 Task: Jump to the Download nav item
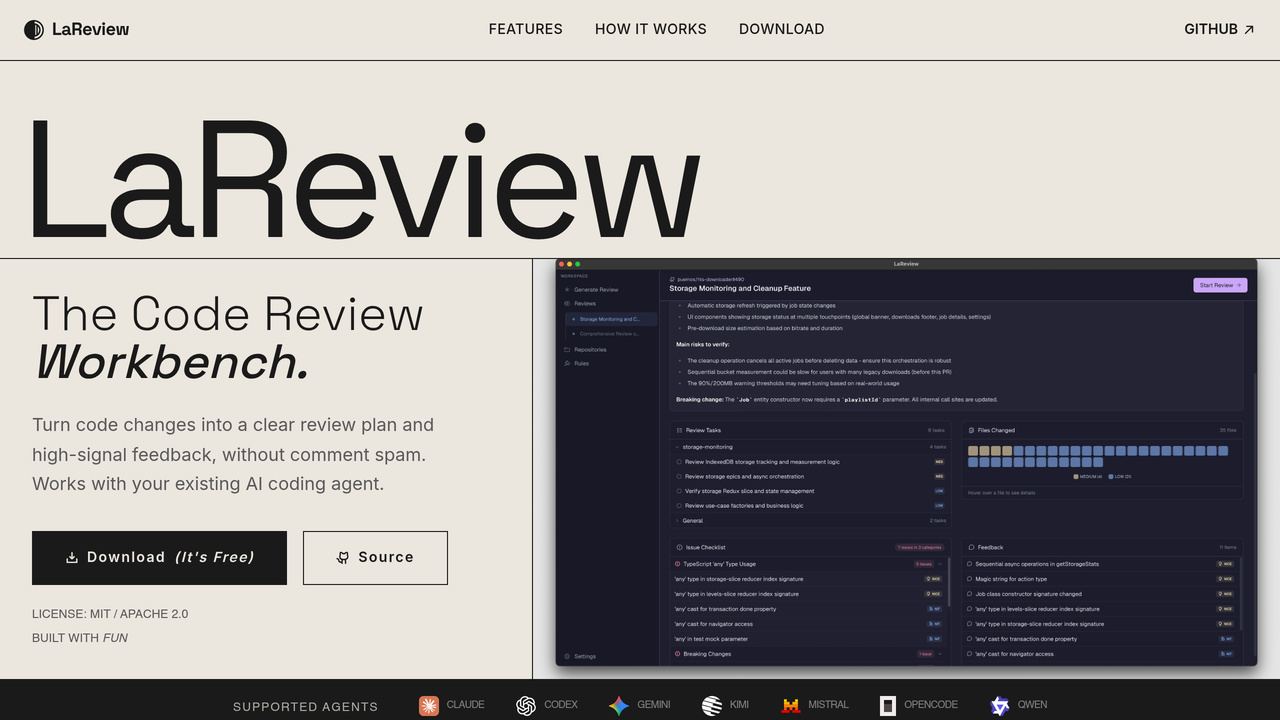pos(782,29)
